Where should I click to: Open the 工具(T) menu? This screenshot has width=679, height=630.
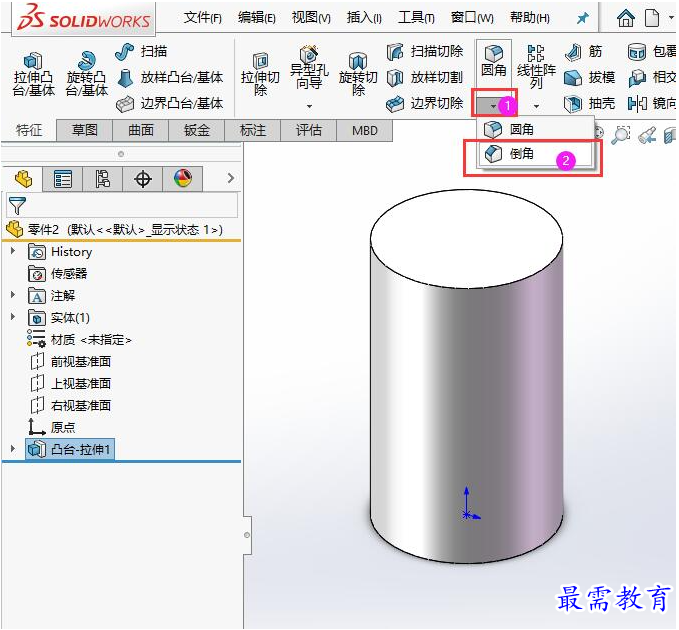(416, 18)
